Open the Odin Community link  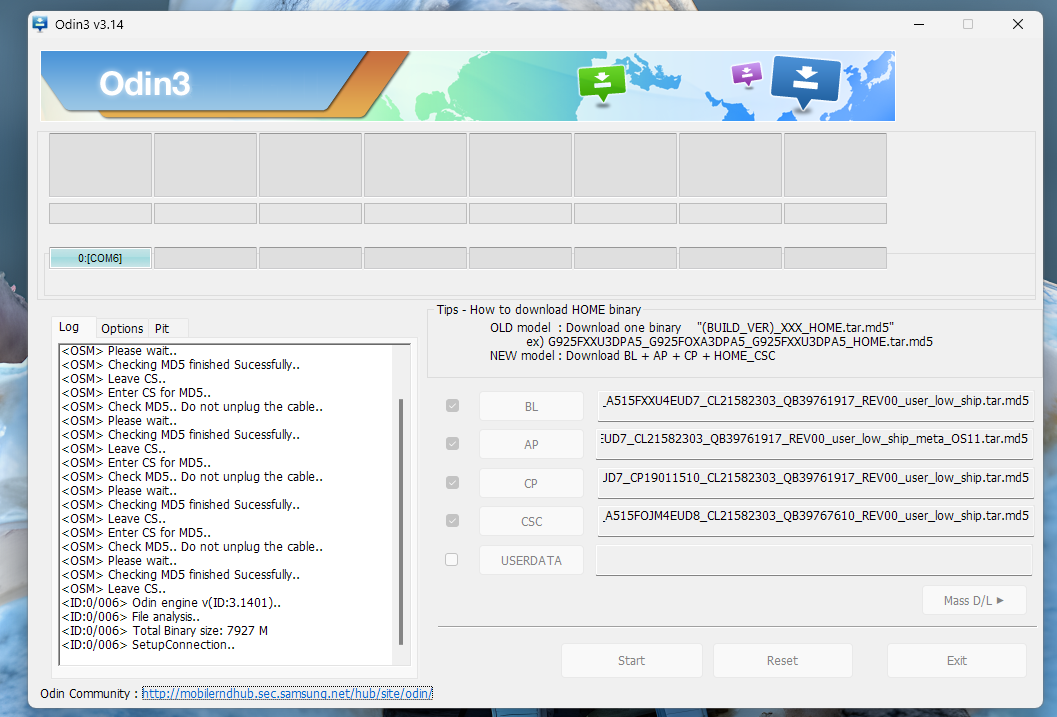point(287,693)
